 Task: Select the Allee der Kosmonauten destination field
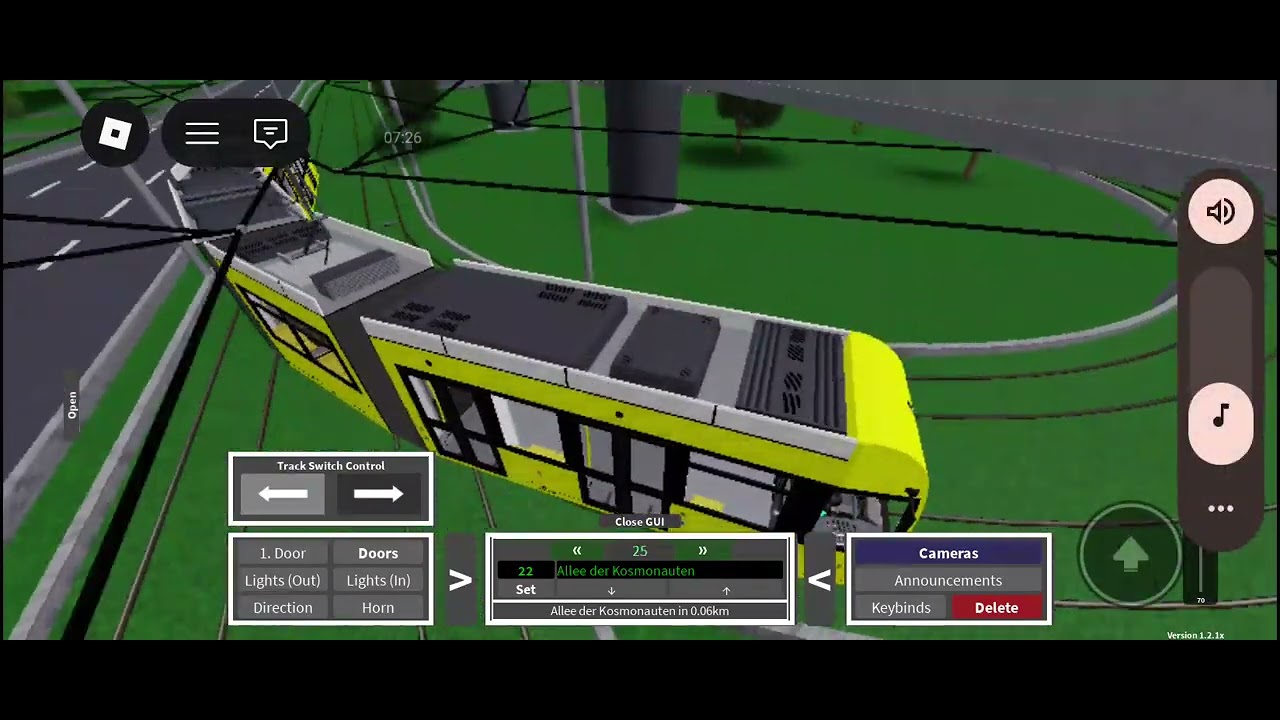pos(669,571)
